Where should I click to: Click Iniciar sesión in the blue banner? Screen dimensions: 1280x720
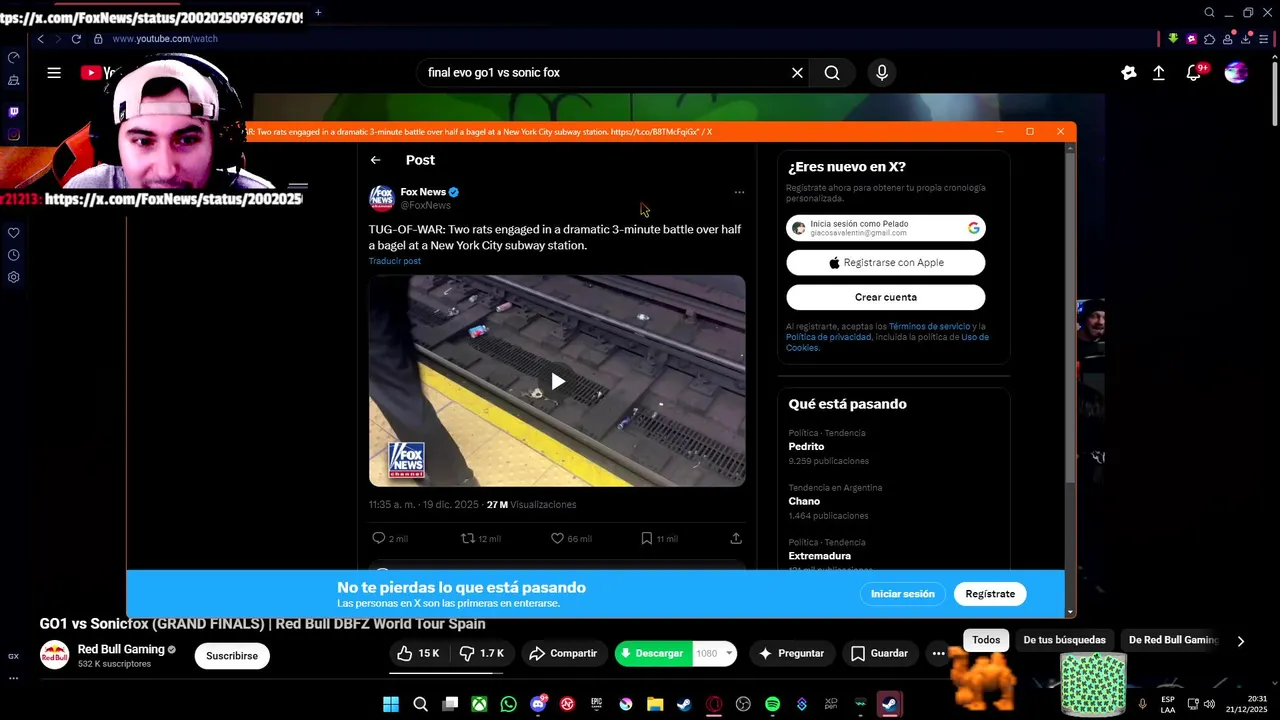point(902,594)
